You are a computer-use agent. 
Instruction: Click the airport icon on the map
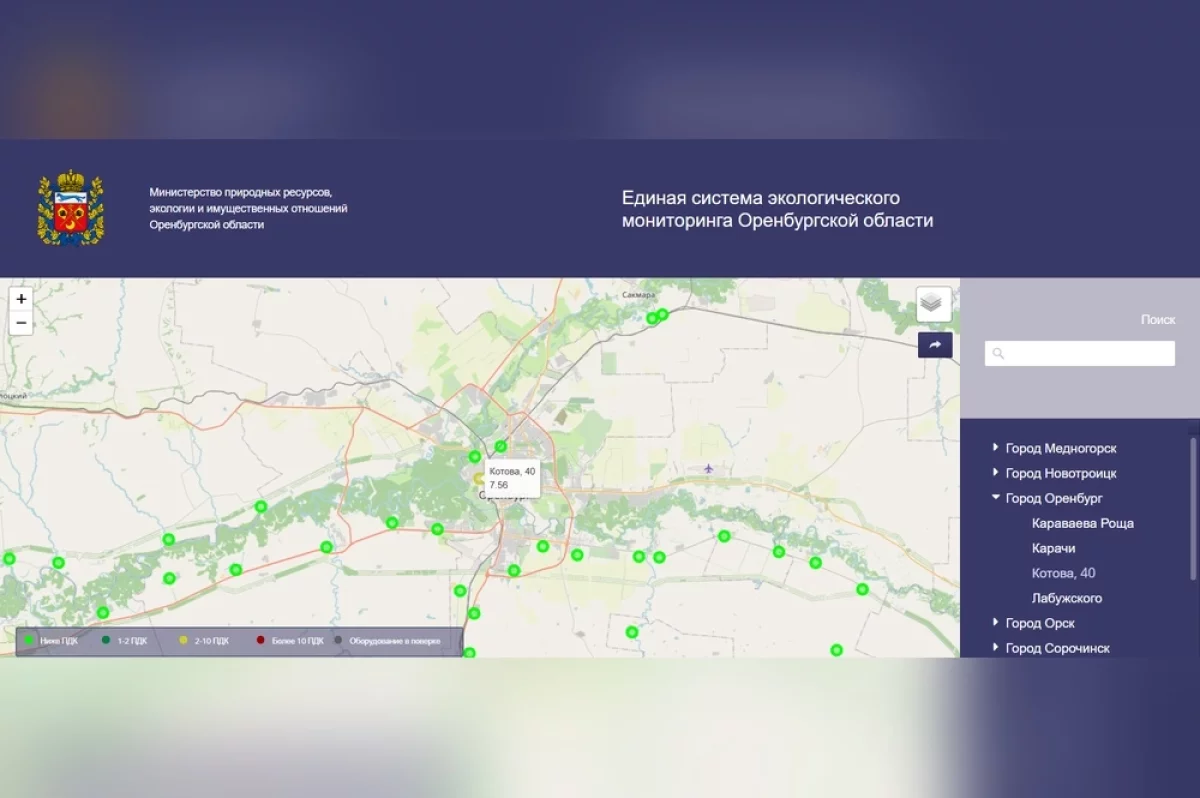709,468
